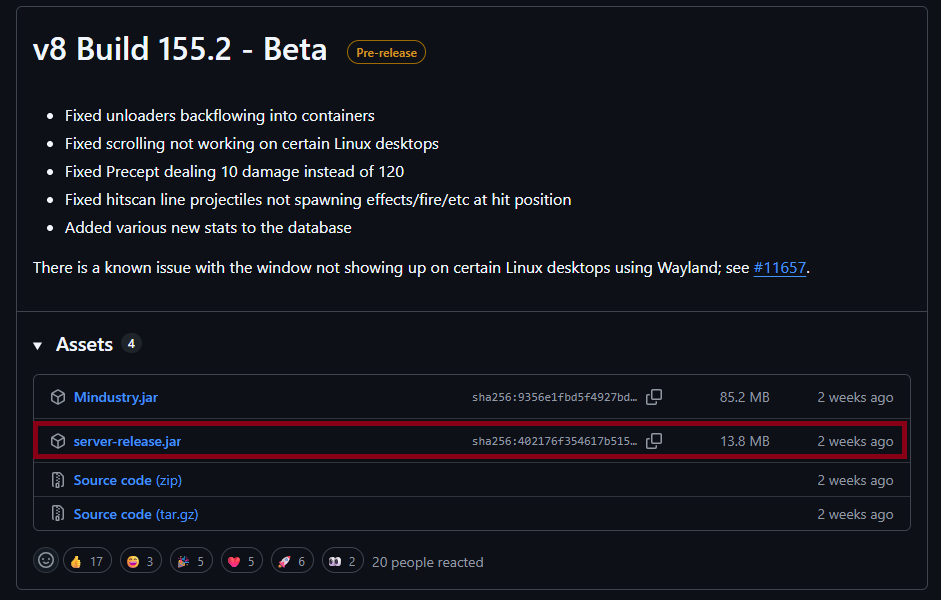Click the zip file icon for Source code (zip)
This screenshot has height=600, width=941.
[58, 480]
